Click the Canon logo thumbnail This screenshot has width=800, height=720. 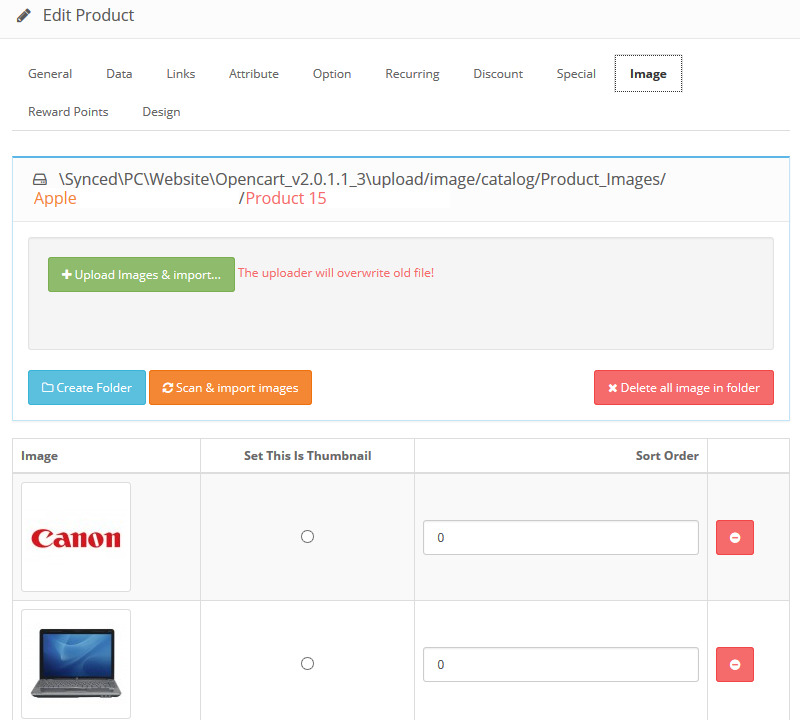coord(76,538)
